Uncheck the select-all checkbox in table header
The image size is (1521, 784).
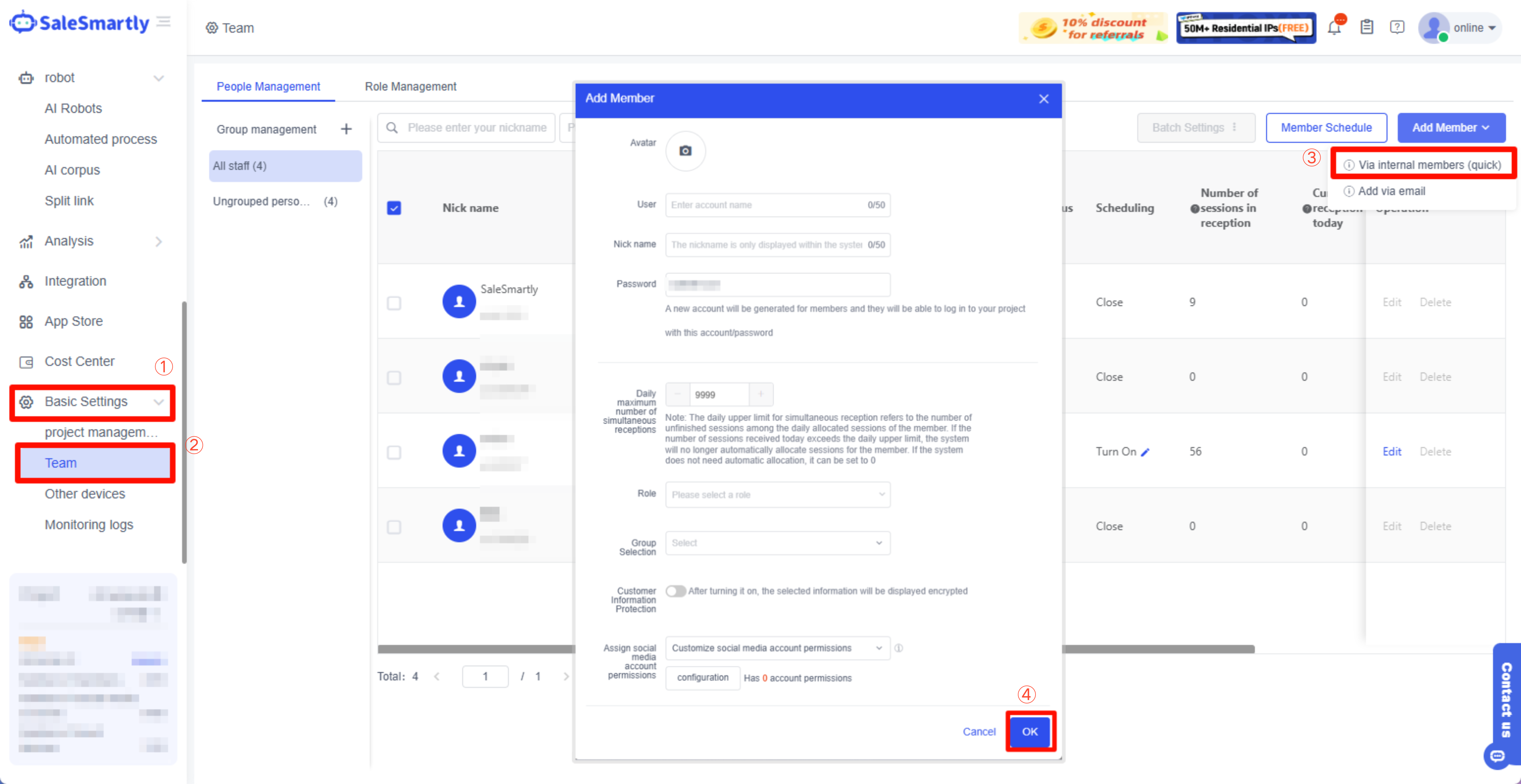click(x=394, y=208)
